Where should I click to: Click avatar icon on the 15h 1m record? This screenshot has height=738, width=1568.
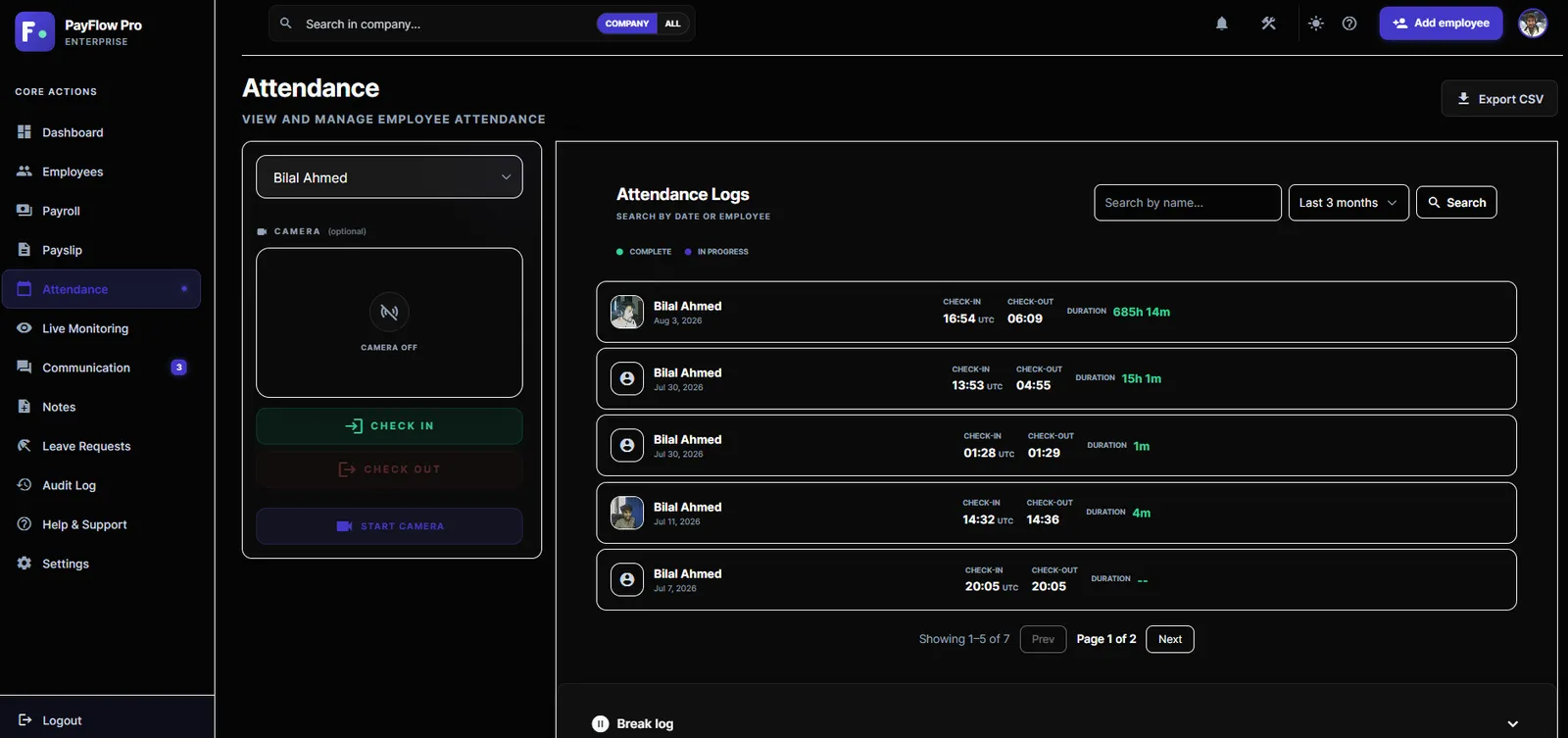pos(627,378)
